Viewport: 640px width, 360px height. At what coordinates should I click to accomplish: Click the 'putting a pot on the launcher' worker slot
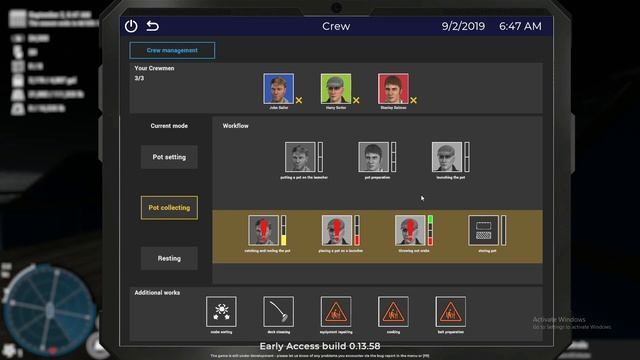coord(300,157)
